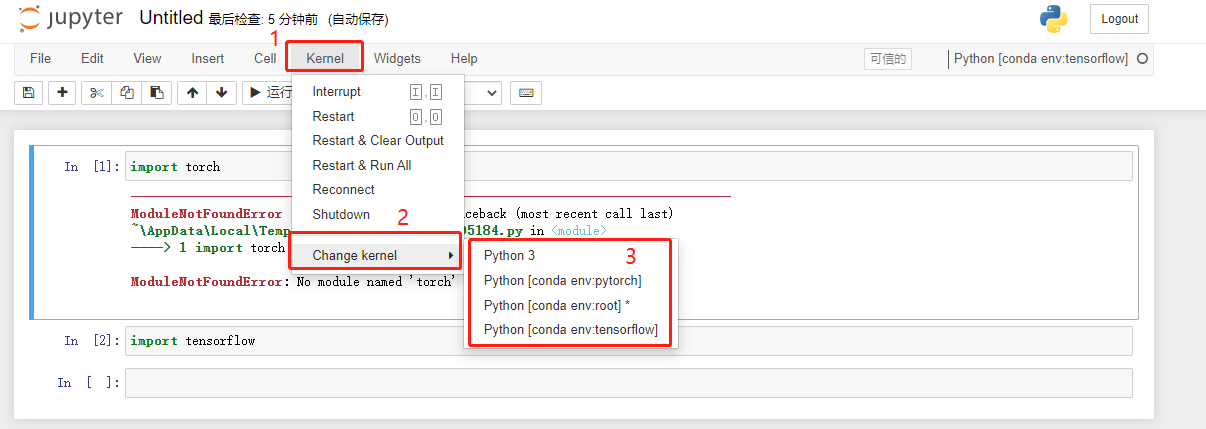Focus the import tensorflow code cell
The width and height of the screenshot is (1206, 429).
[628, 341]
